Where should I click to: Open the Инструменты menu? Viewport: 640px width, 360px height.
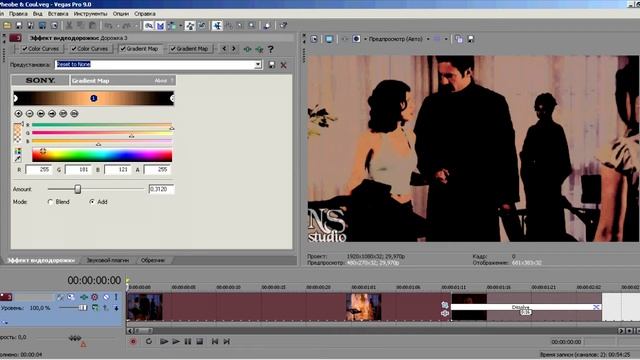point(90,13)
